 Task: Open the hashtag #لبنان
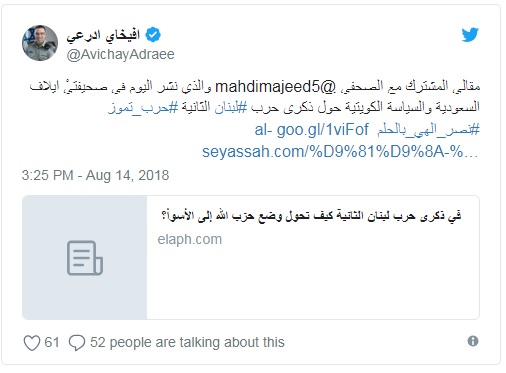[x=231, y=108]
